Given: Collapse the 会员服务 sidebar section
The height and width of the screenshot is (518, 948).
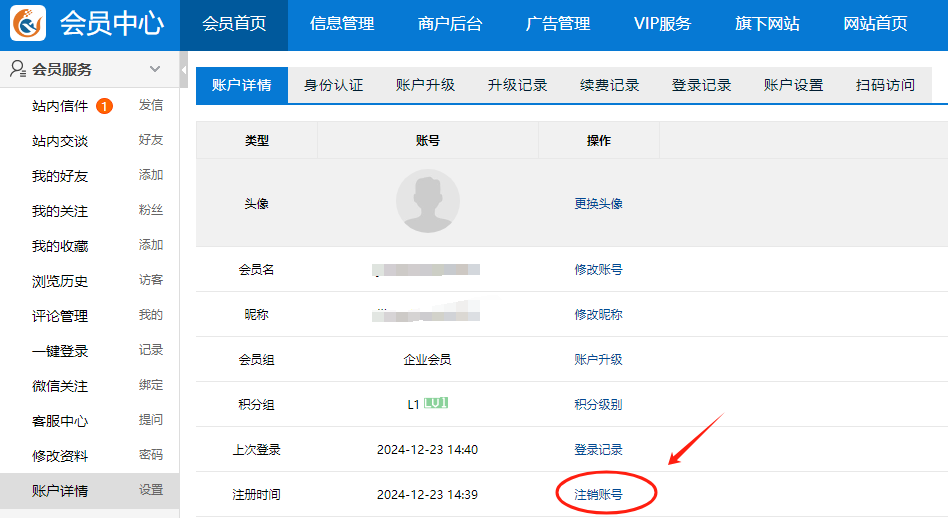Looking at the screenshot, I should pyautogui.click(x=155, y=69).
